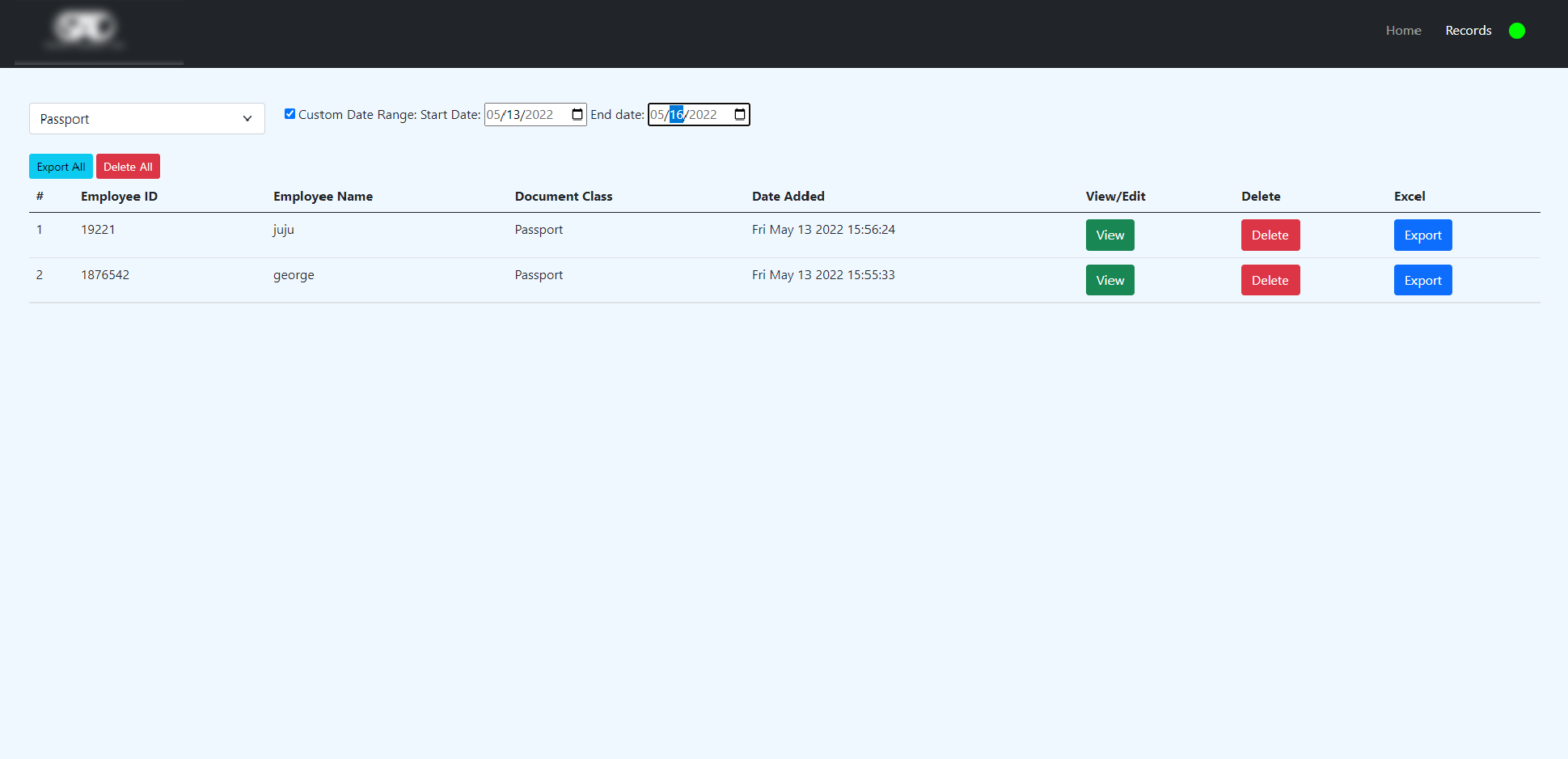Navigate to the Home page

tap(1403, 30)
